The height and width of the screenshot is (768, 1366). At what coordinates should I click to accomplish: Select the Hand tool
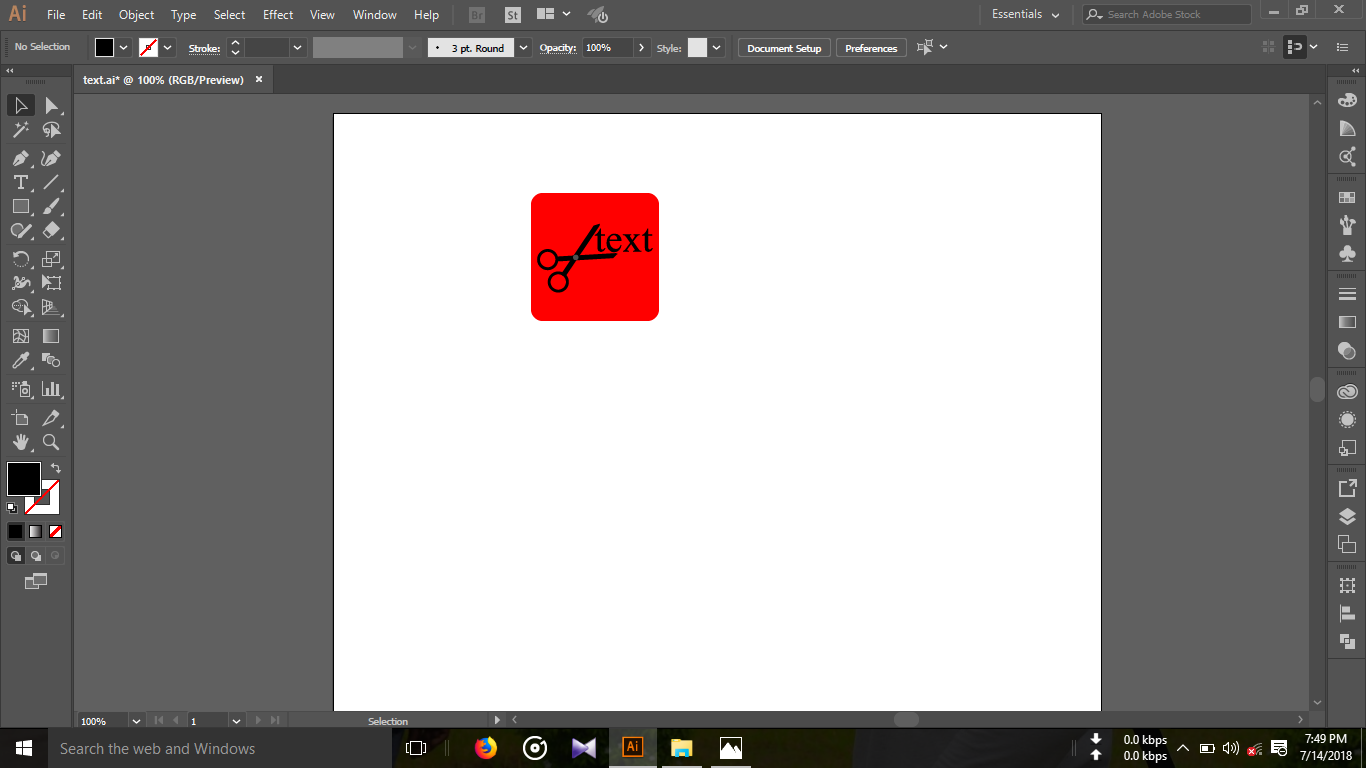pyautogui.click(x=20, y=442)
